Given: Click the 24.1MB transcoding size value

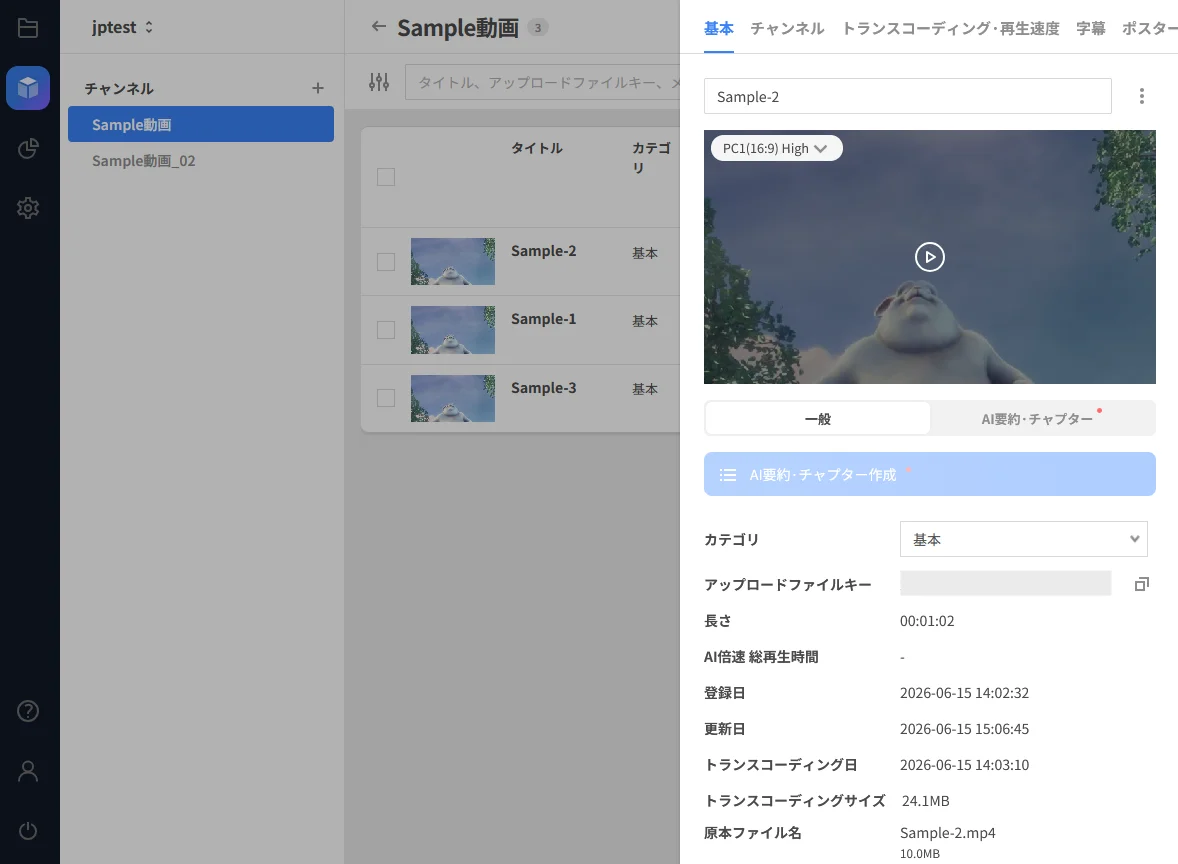Looking at the screenshot, I should tap(925, 801).
